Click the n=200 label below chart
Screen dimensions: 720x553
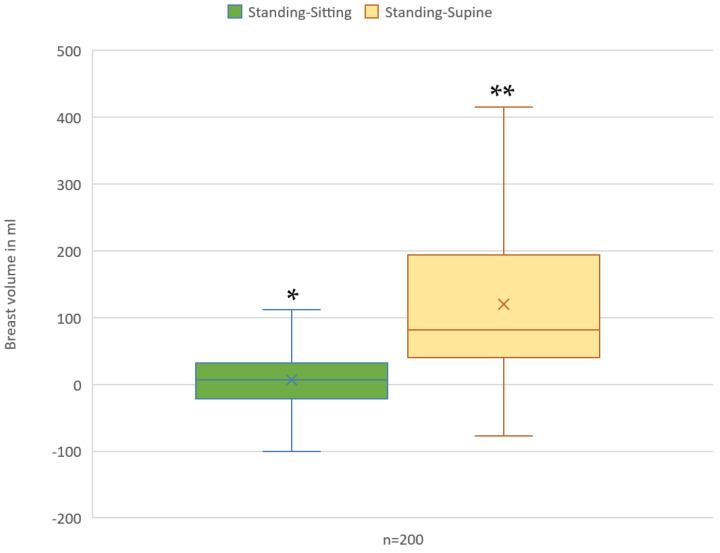403,540
